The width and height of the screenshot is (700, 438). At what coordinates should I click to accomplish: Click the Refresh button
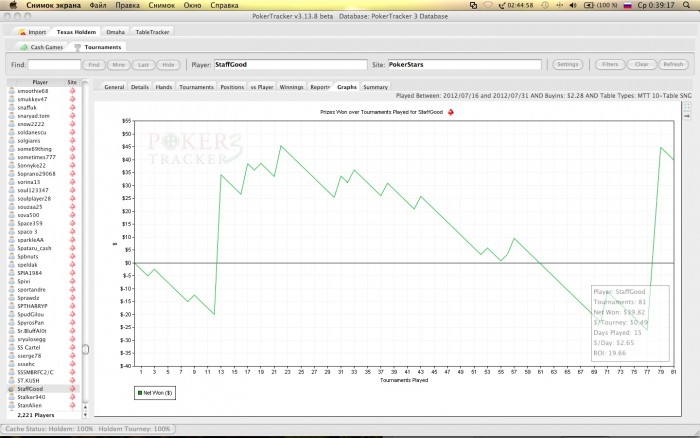673,64
